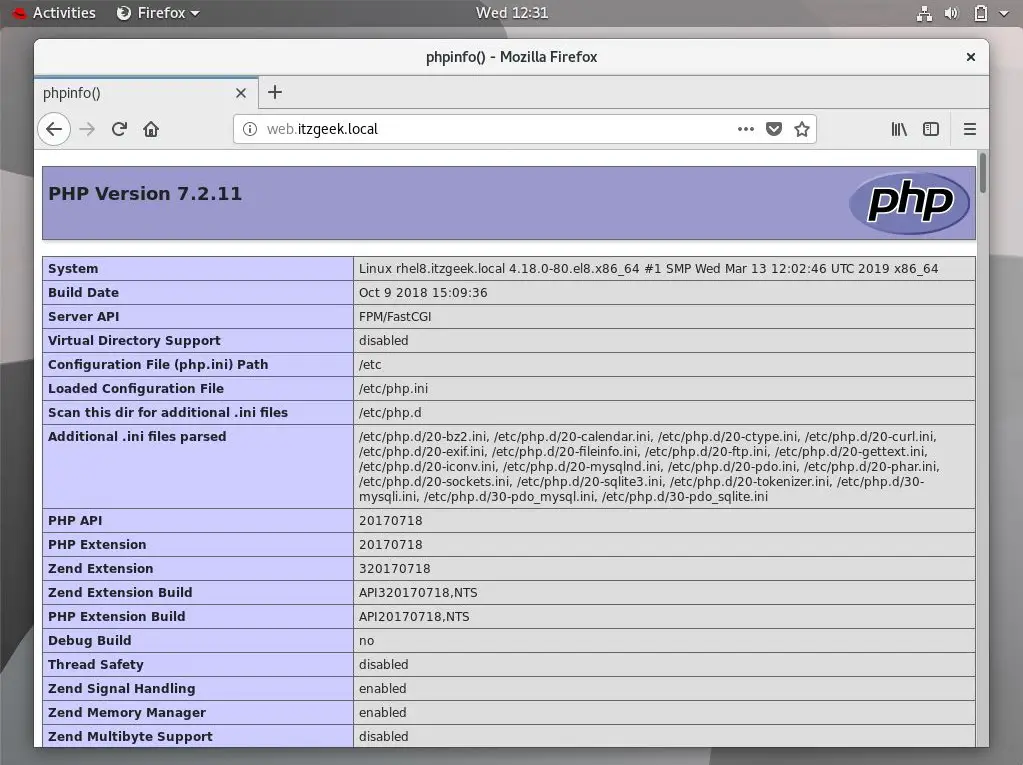Click the Zend Multibyte Support label
The height and width of the screenshot is (765, 1023).
130,736
